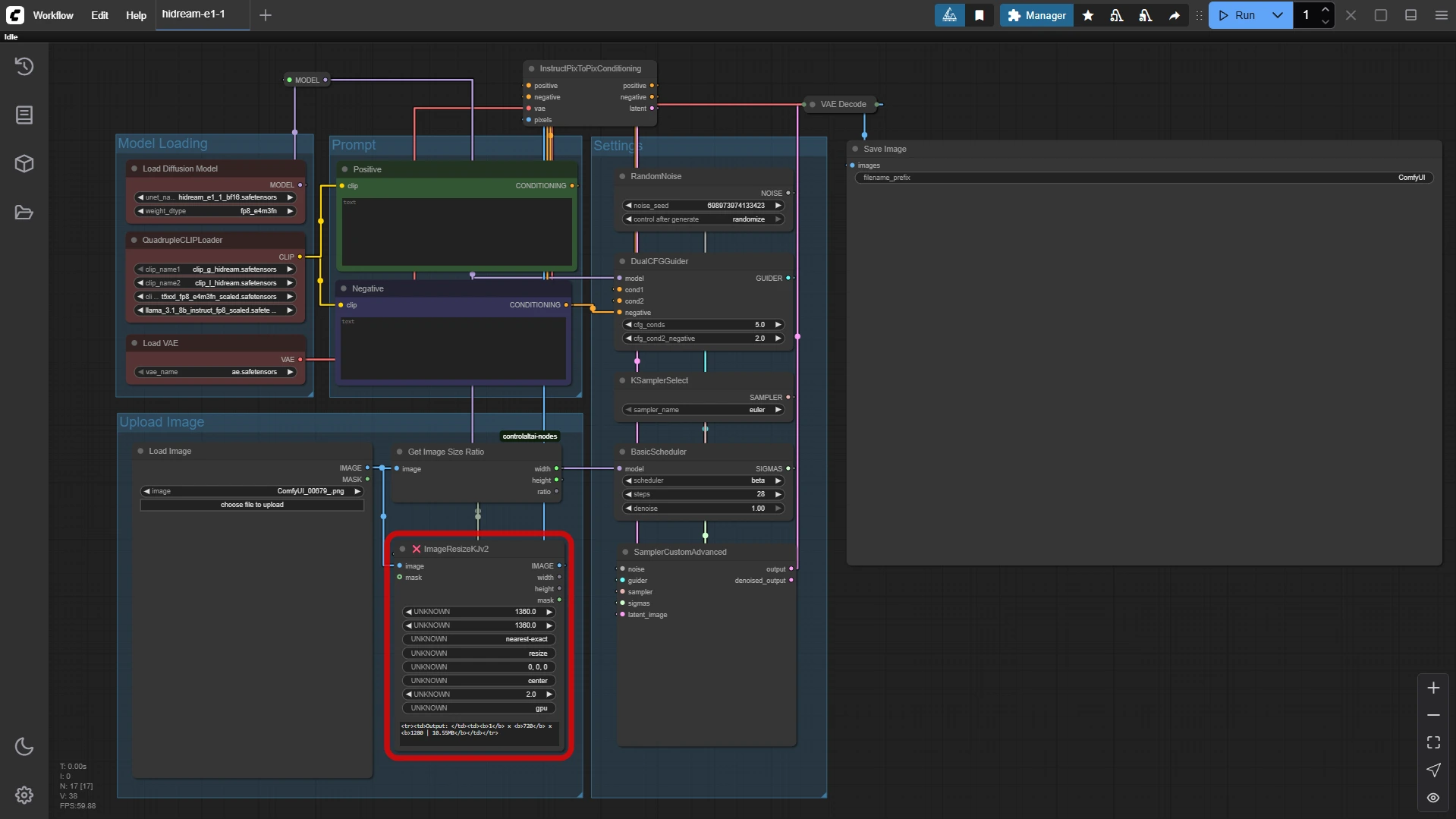
Task: Open settings gear in left sidebar
Action: coord(24,795)
